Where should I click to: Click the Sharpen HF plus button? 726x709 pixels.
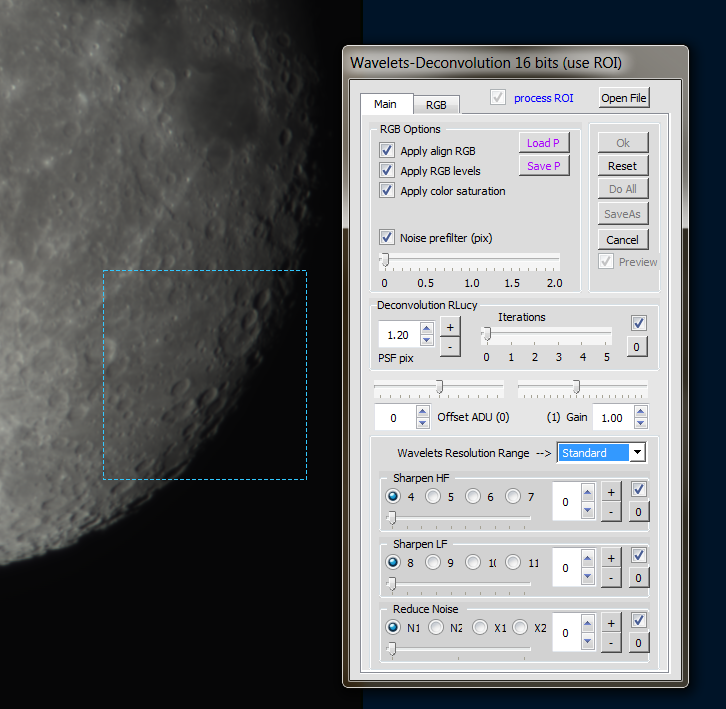click(611, 492)
